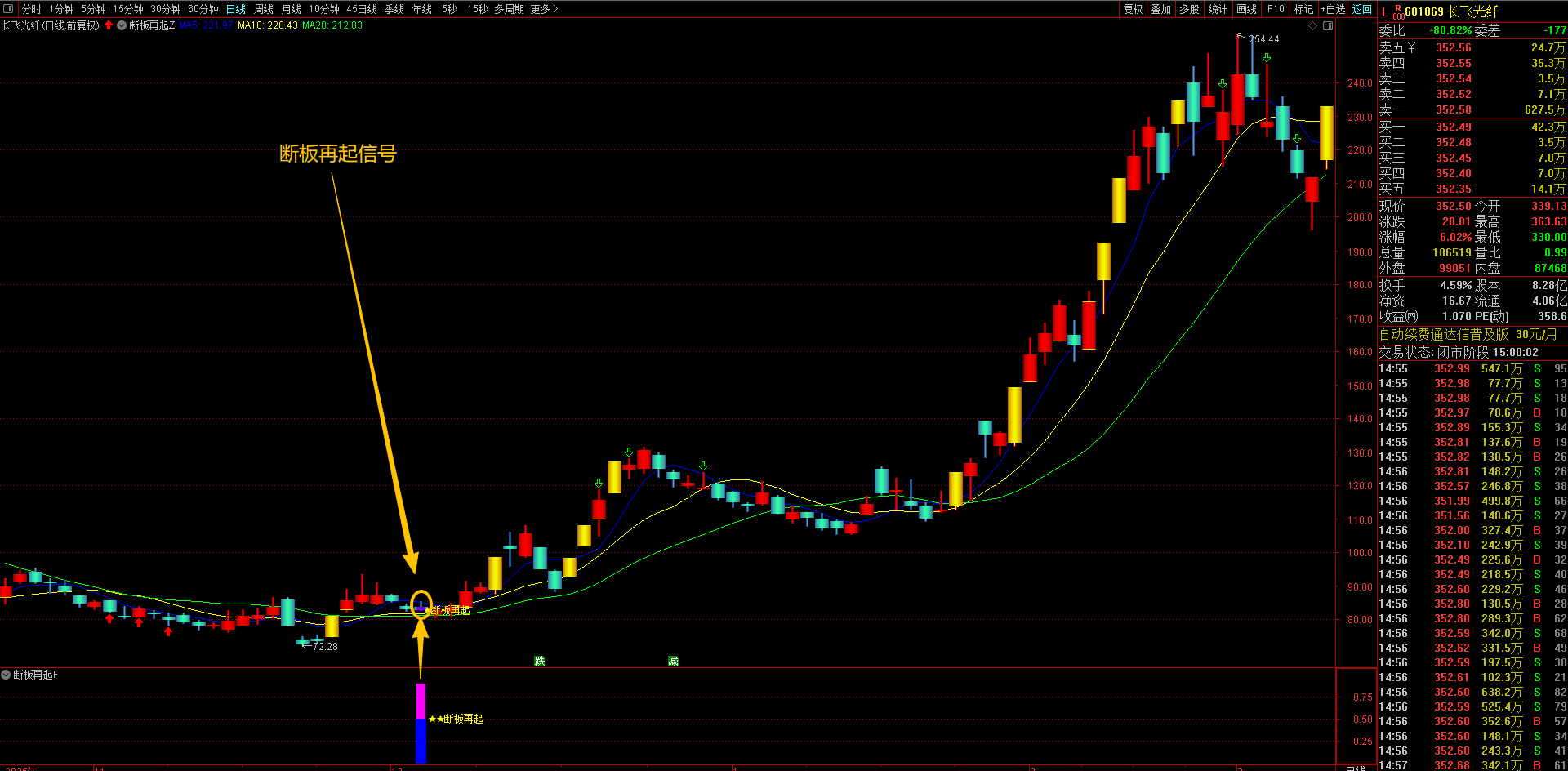Click the 254.44 high price label
1568x771 pixels.
pos(1263,38)
